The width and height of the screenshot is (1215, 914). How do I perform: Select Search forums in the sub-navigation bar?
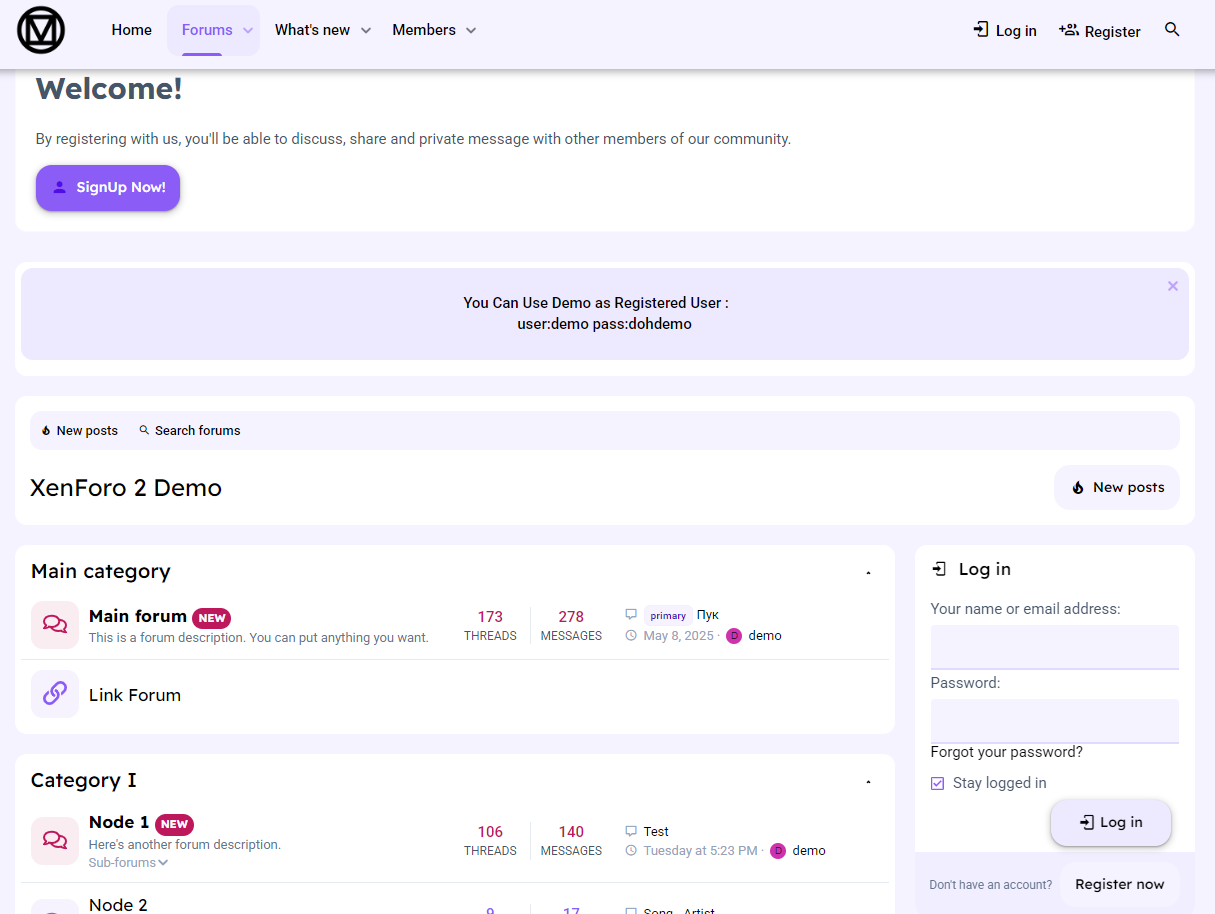[x=190, y=431]
